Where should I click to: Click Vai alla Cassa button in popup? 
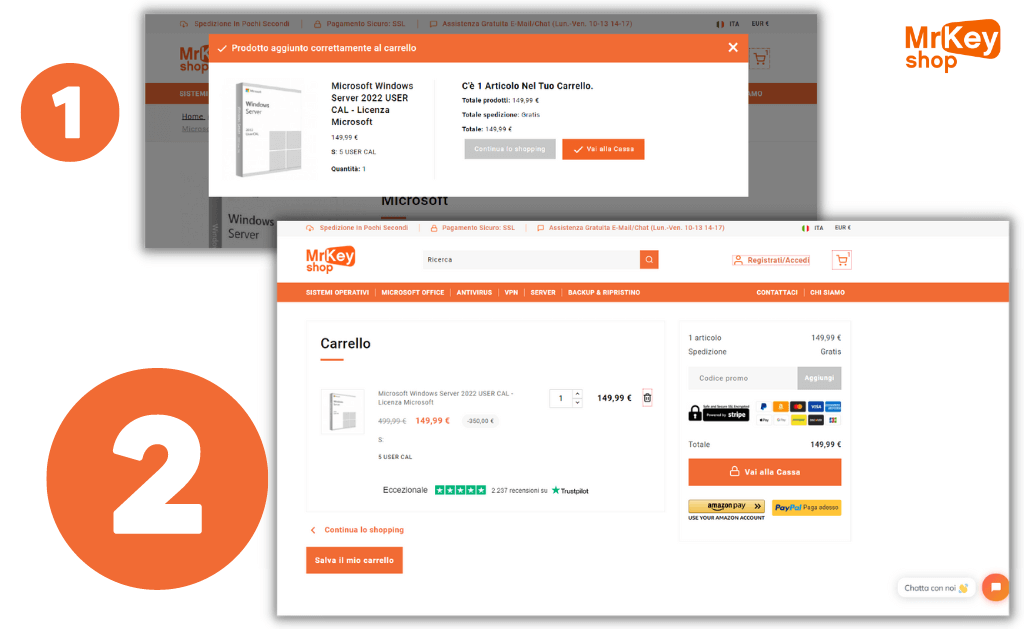pyautogui.click(x=603, y=149)
